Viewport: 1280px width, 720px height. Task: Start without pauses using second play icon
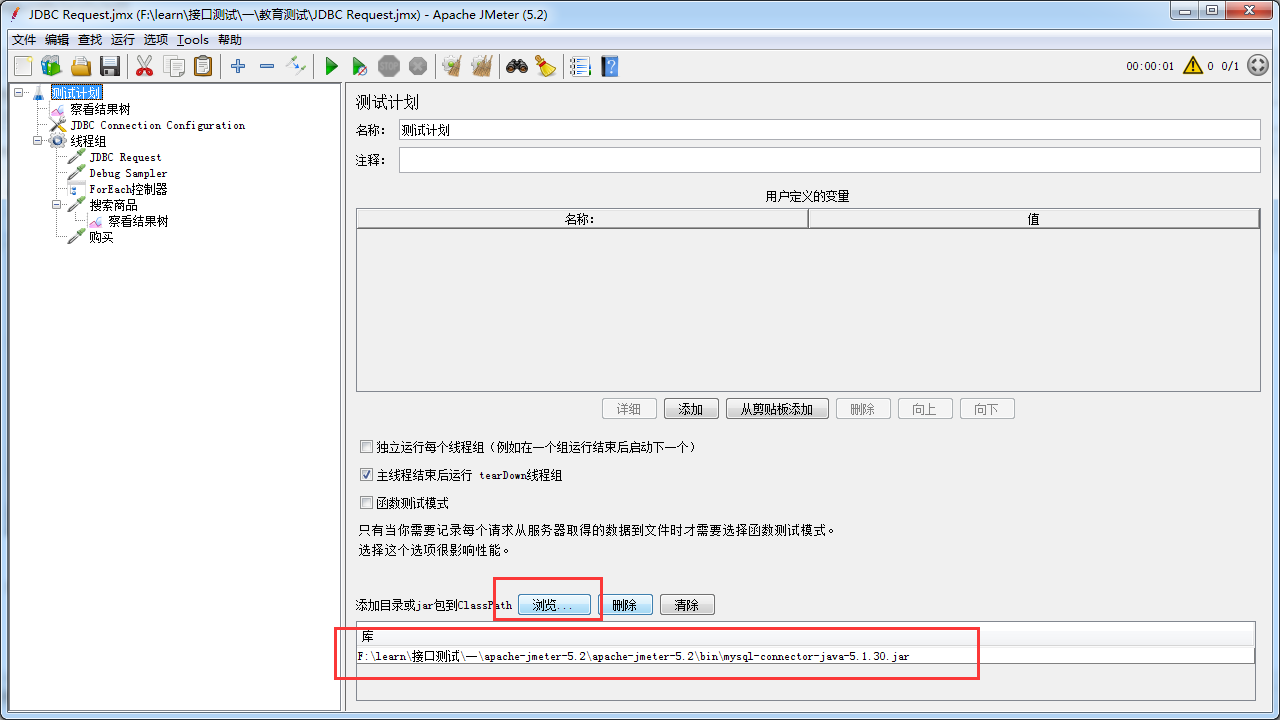tap(360, 66)
